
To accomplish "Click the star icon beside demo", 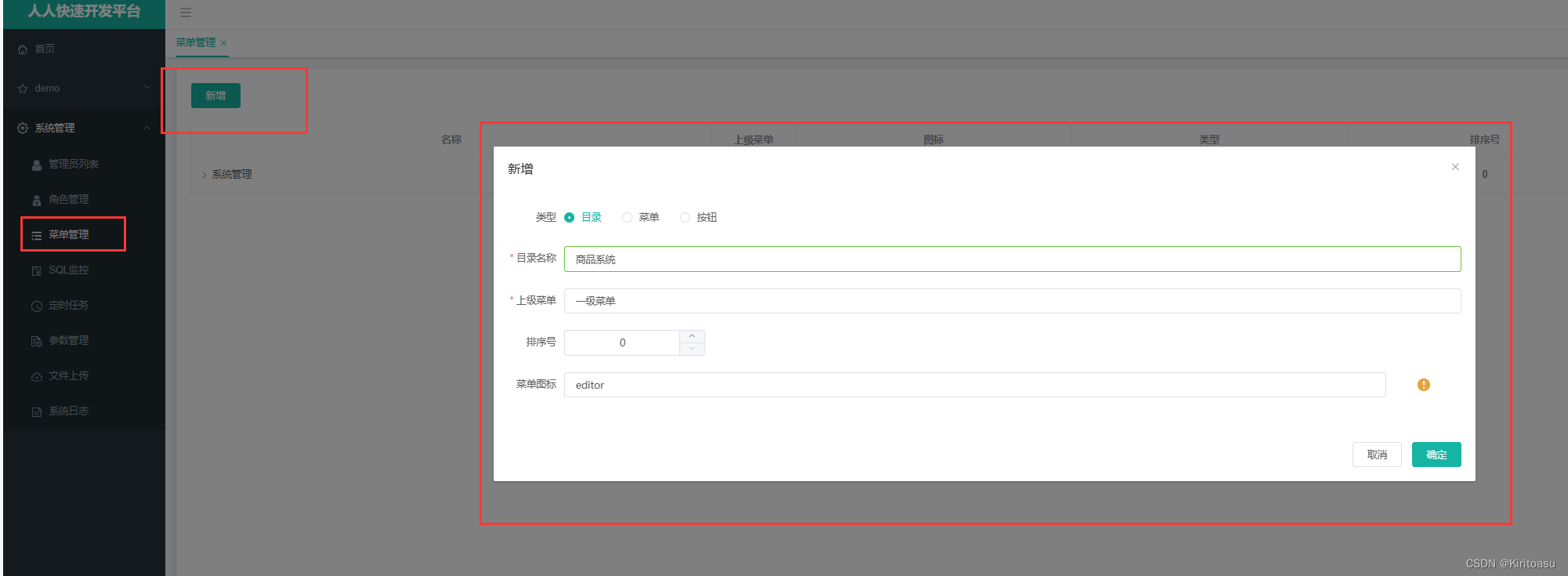I will pos(23,89).
